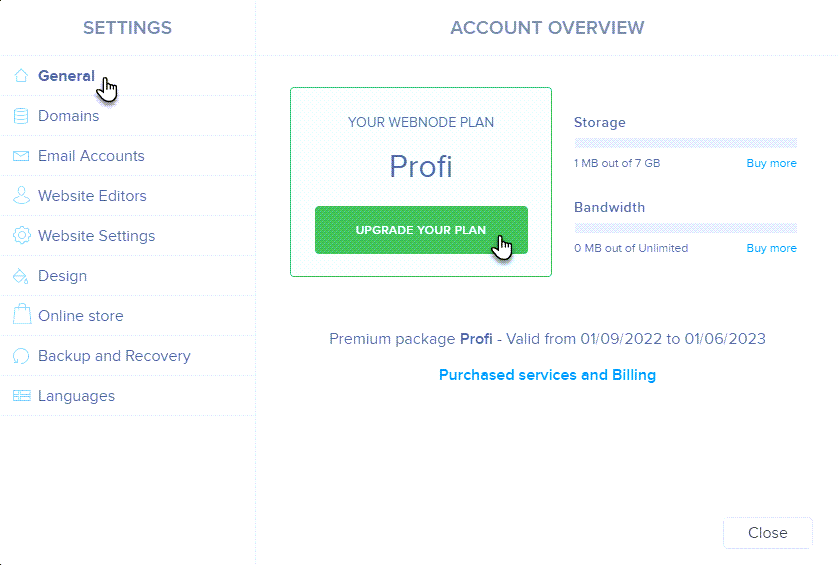The height and width of the screenshot is (565, 838).
Task: Click Buy more link for Bandwidth
Action: click(771, 248)
